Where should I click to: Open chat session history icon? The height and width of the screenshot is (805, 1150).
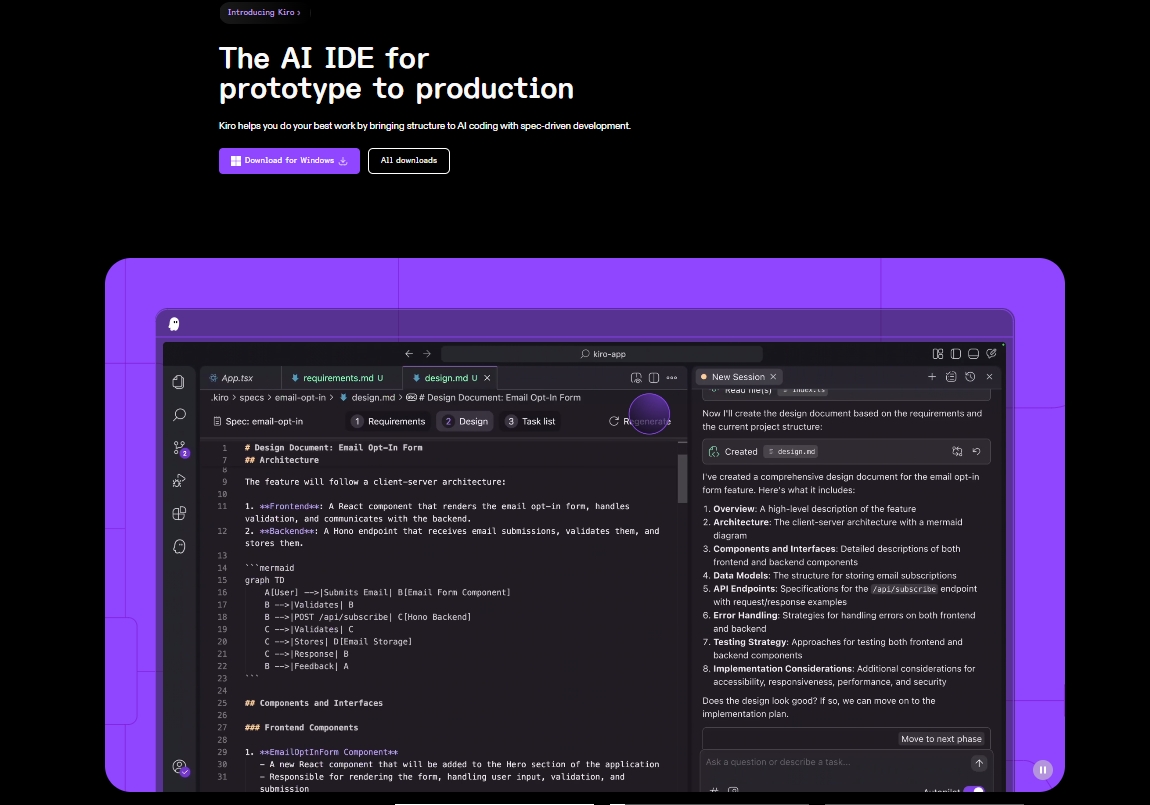click(970, 377)
